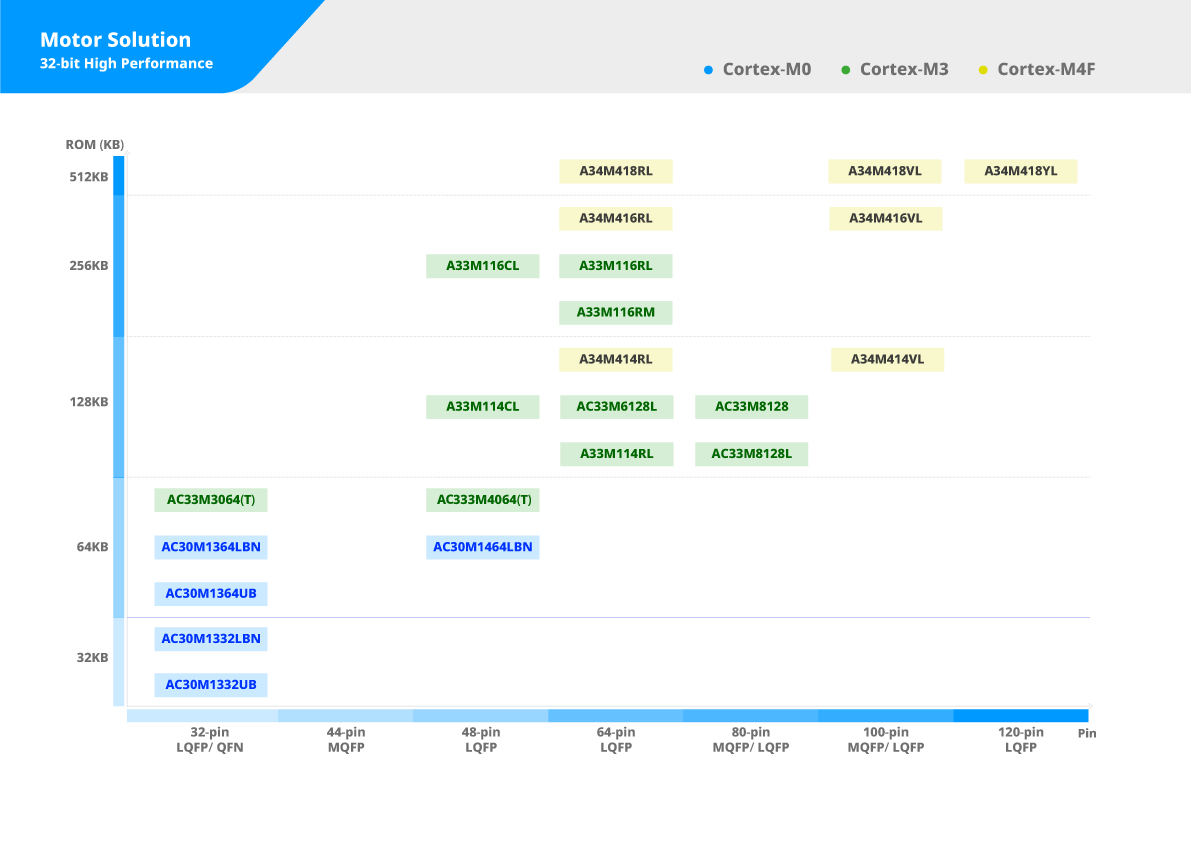This screenshot has width=1191, height=842.
Task: Click the A34M416VL product box
Action: [886, 219]
